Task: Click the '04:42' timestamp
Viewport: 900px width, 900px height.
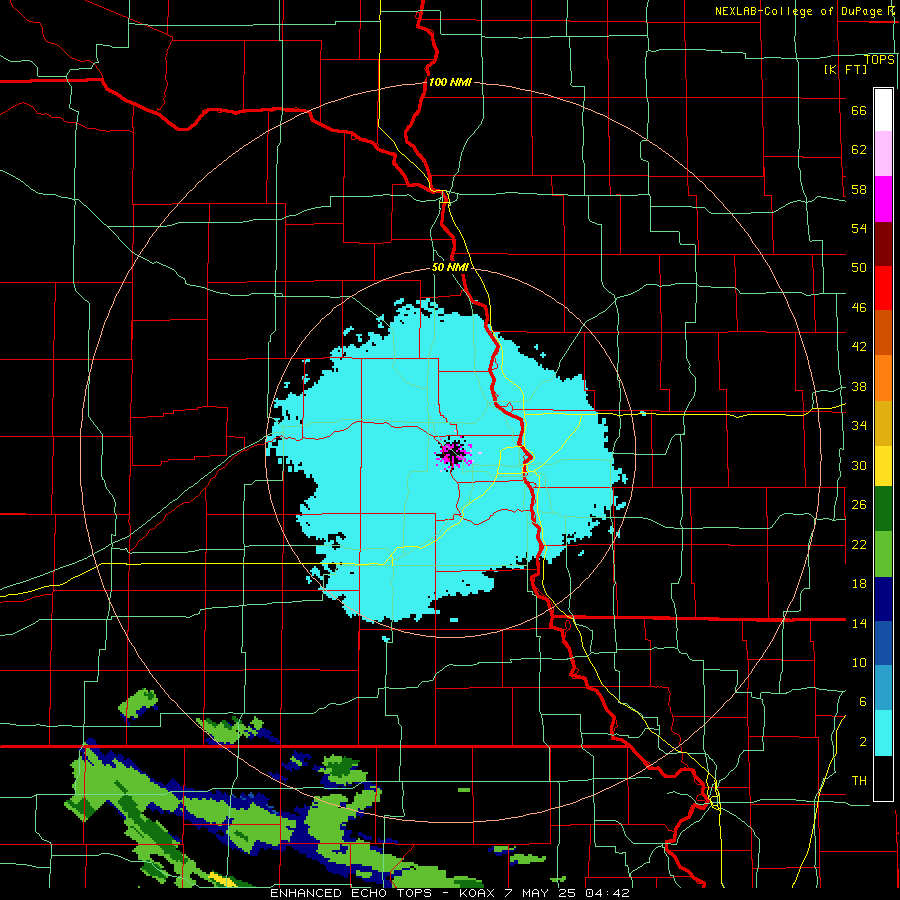Action: (607, 893)
